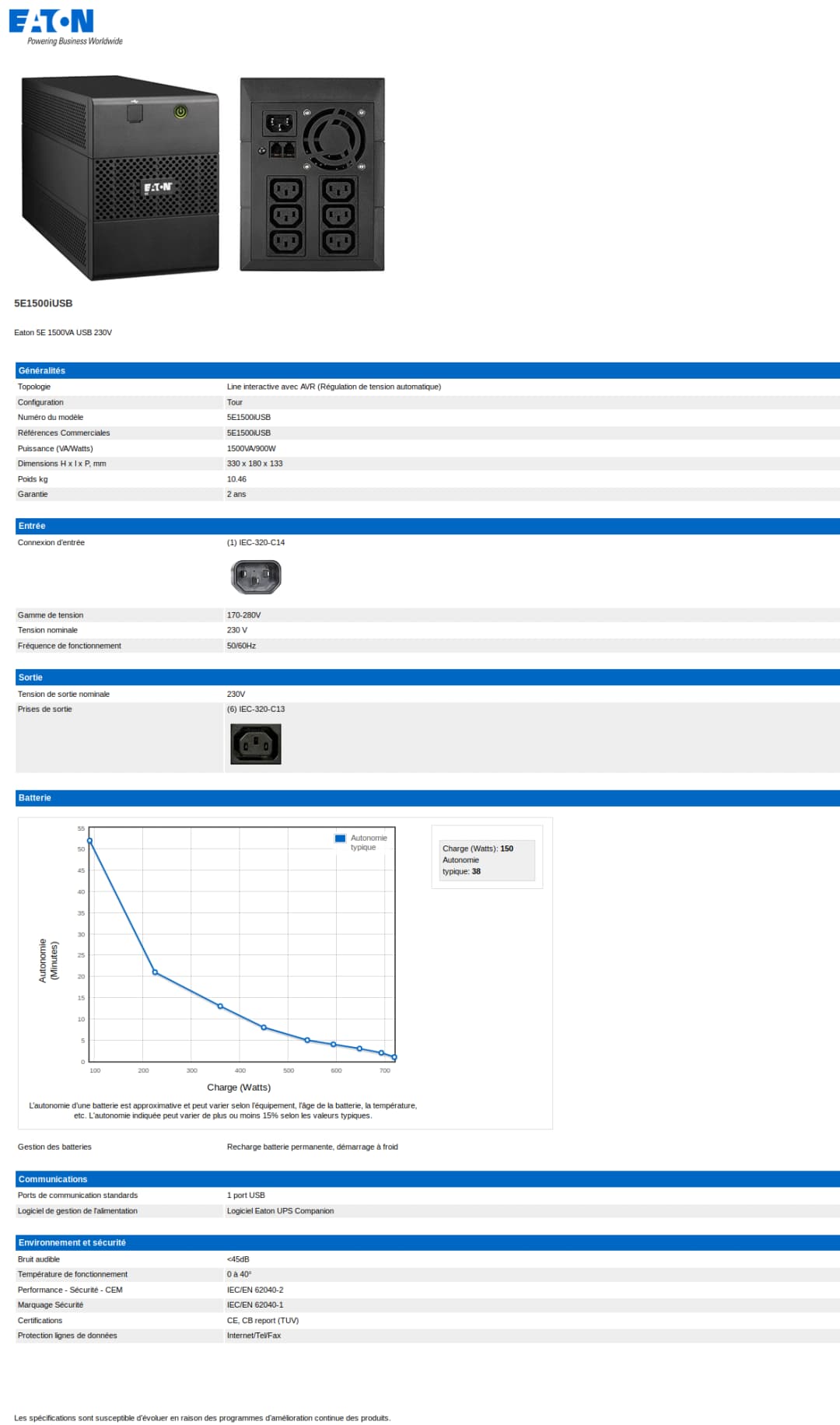Click the Environnement et sécurité section header

point(428,1243)
